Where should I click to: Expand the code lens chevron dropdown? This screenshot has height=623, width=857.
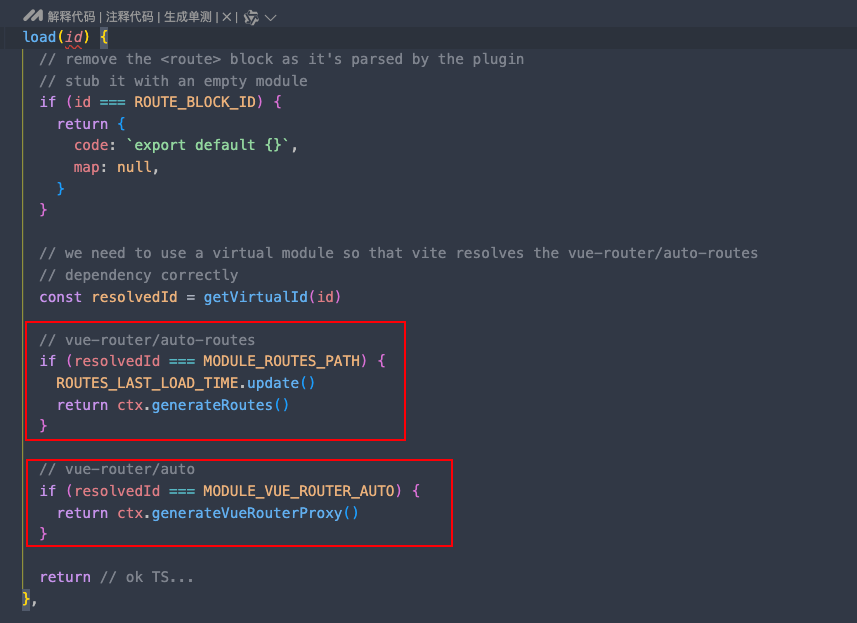[271, 18]
